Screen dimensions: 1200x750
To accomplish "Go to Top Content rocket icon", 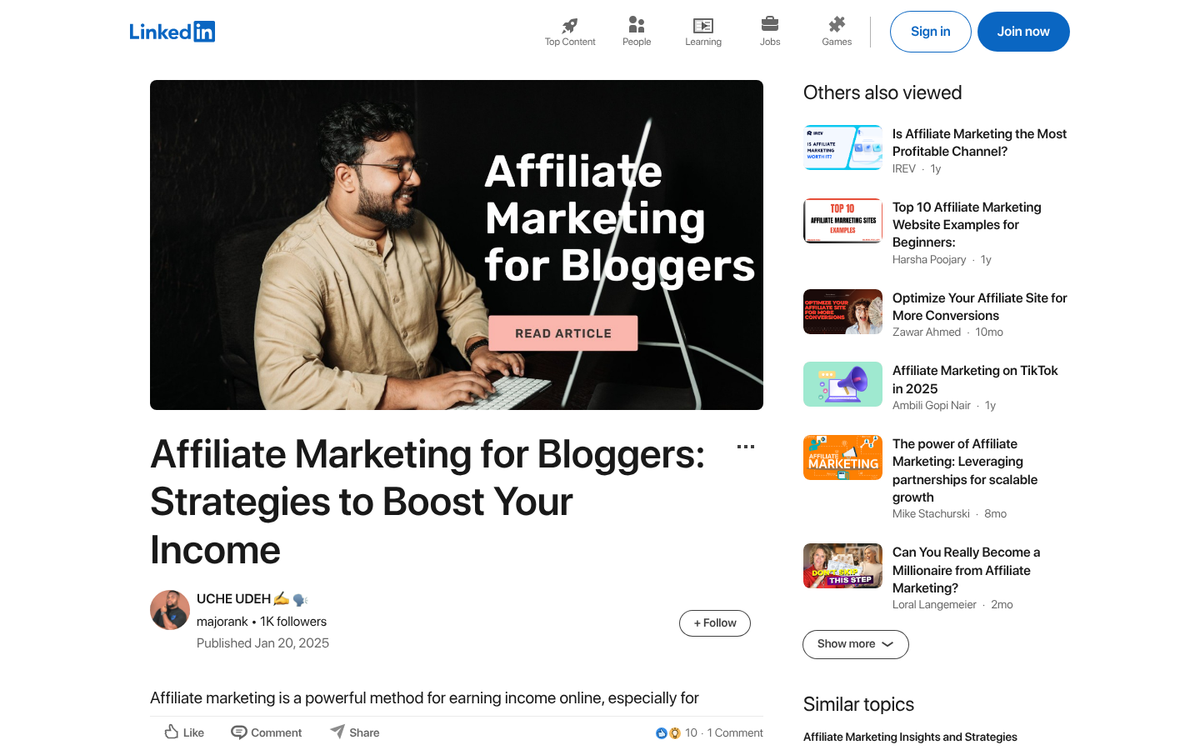I will (x=570, y=25).
